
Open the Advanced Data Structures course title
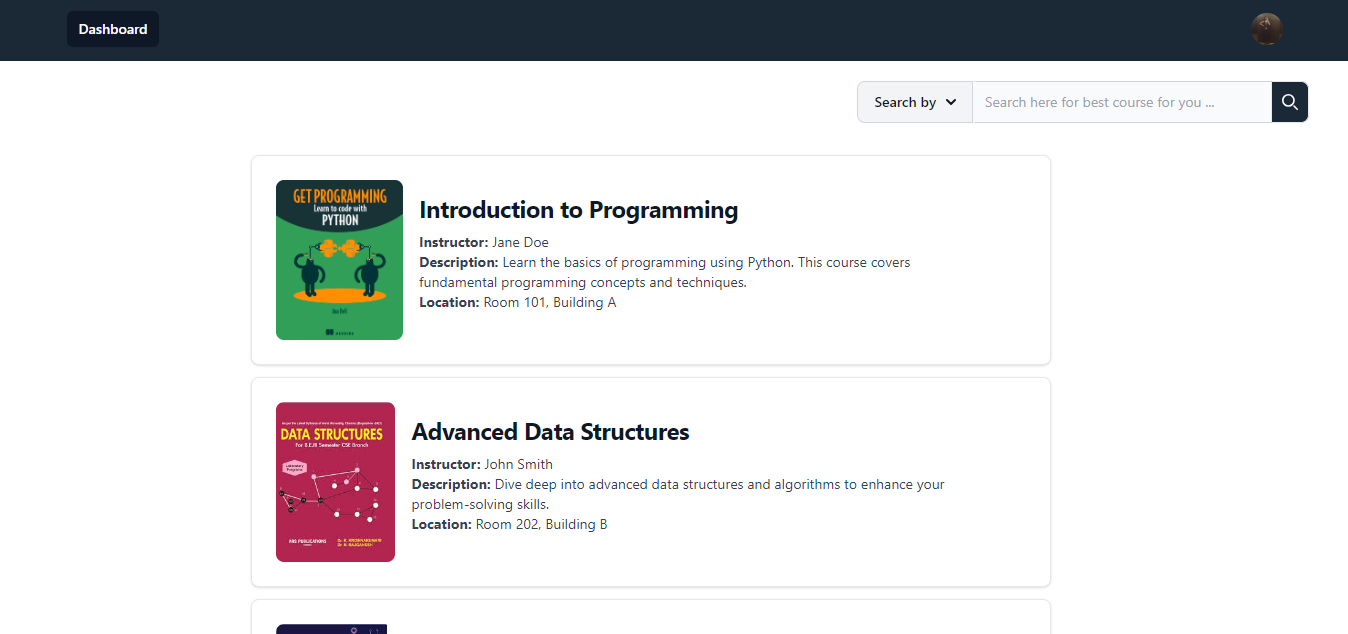(x=550, y=432)
